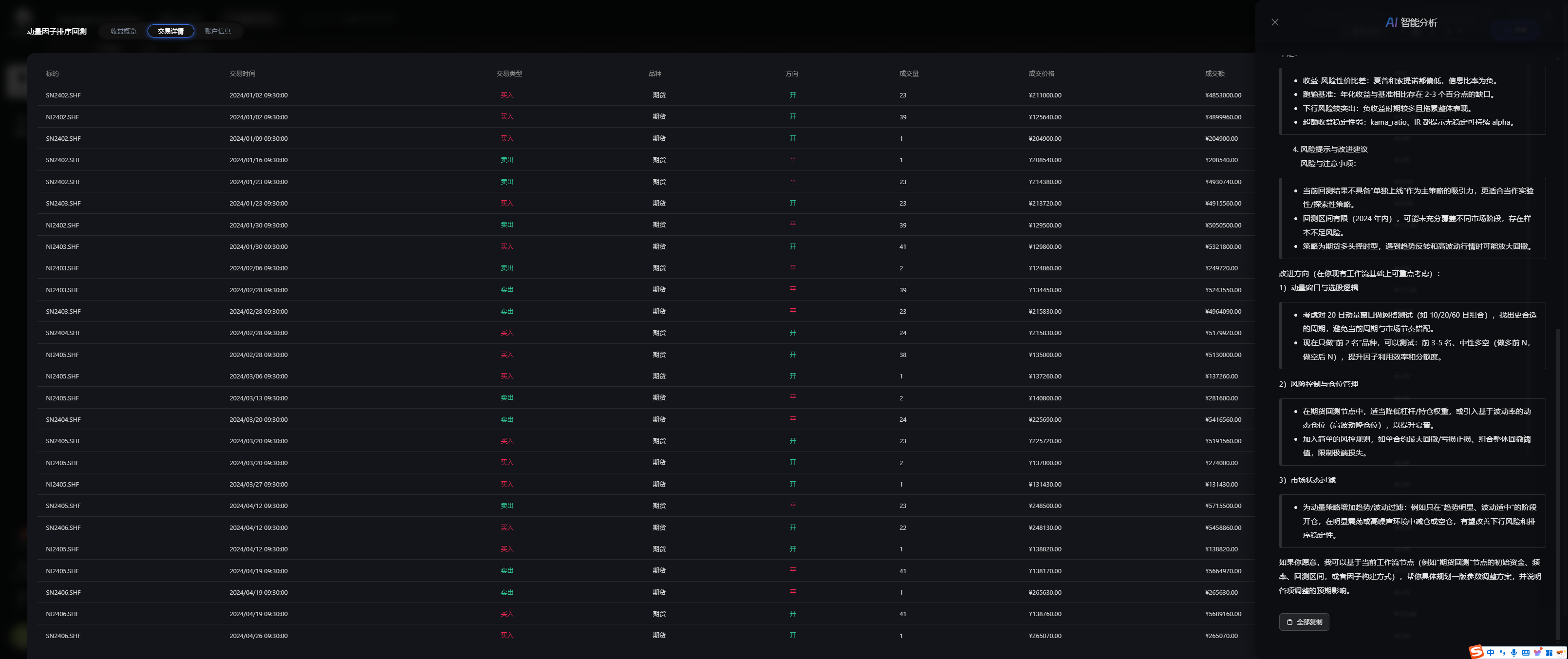Switch to the 收益概览 tab
The image size is (1568, 659).
[x=124, y=31]
